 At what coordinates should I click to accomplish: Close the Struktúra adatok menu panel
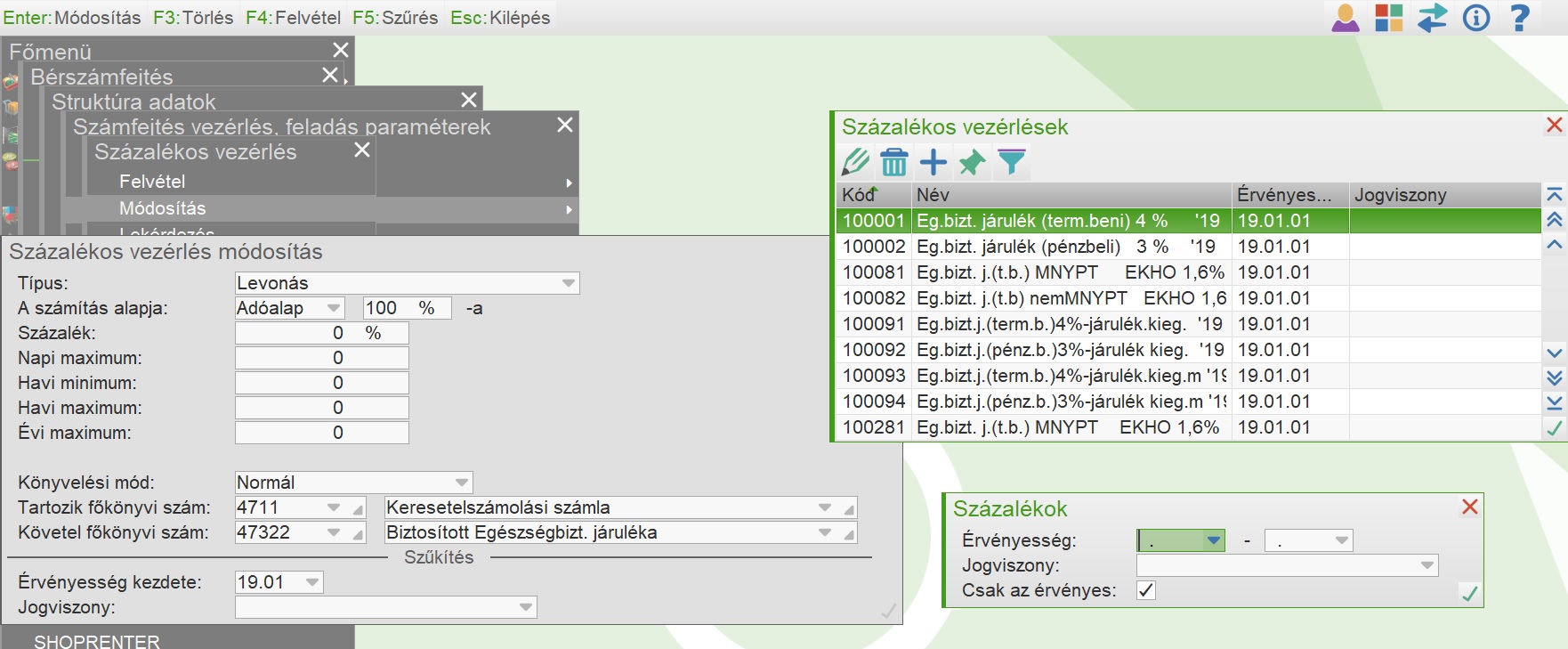[x=469, y=100]
